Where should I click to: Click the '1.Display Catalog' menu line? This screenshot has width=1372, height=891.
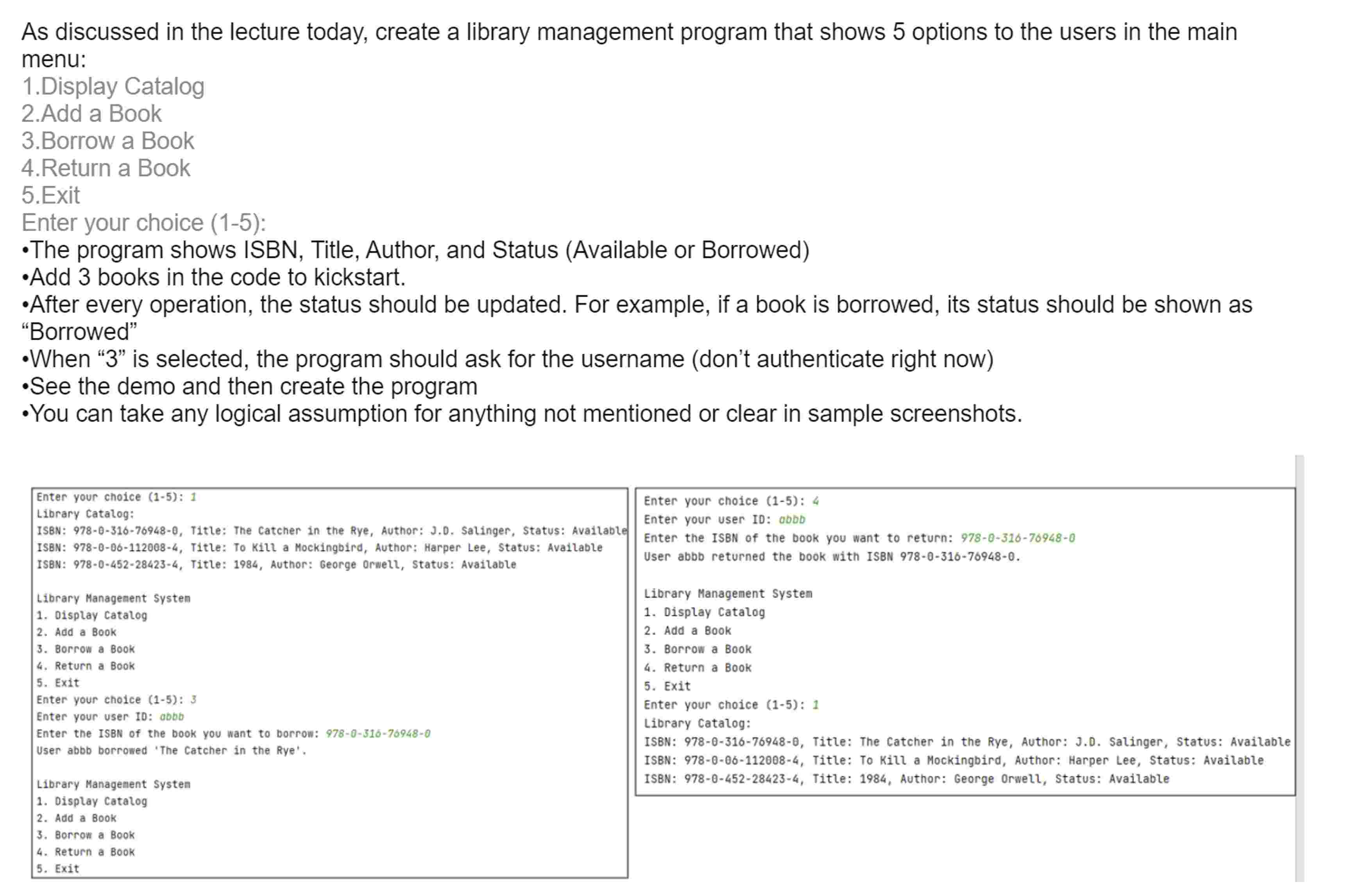[x=113, y=86]
